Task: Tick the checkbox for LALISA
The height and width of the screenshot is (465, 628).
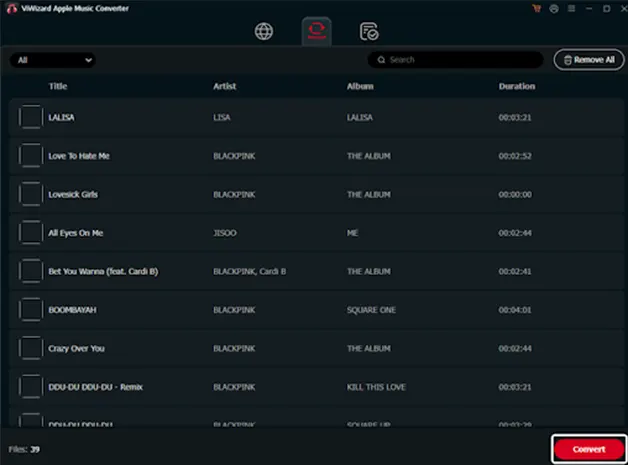Action: (x=30, y=117)
